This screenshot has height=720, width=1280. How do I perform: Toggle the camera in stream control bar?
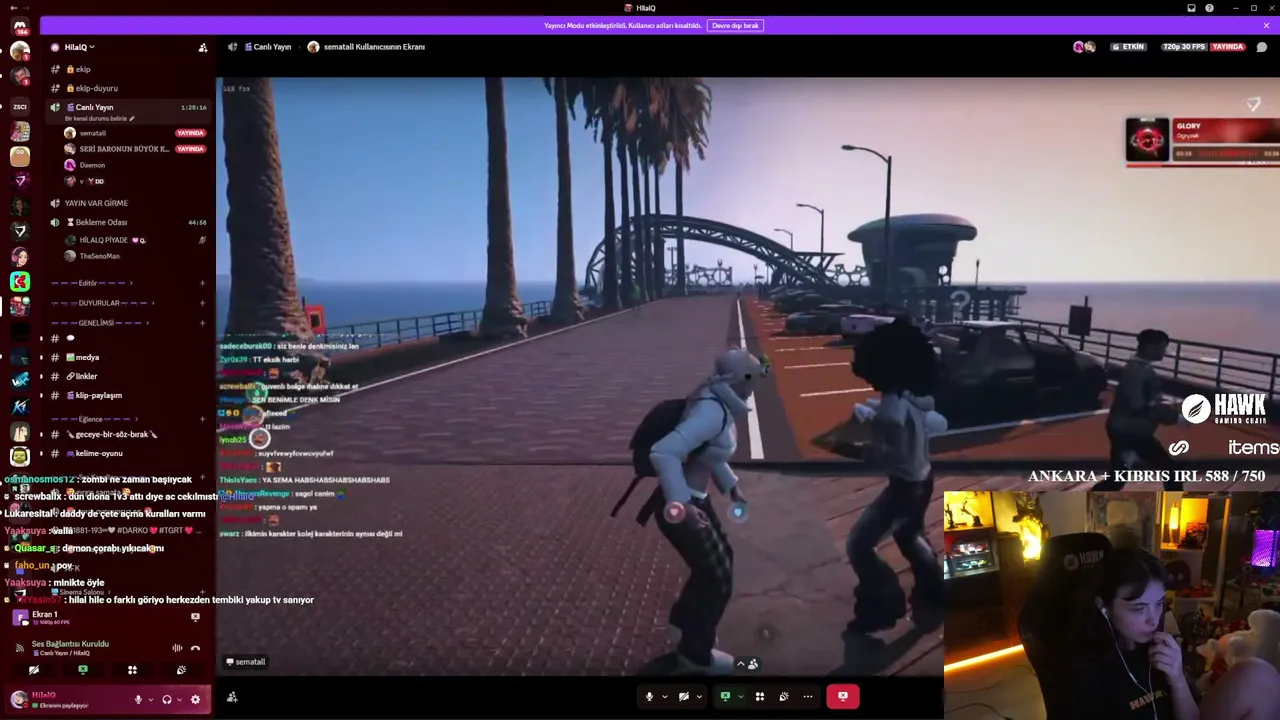(x=684, y=696)
